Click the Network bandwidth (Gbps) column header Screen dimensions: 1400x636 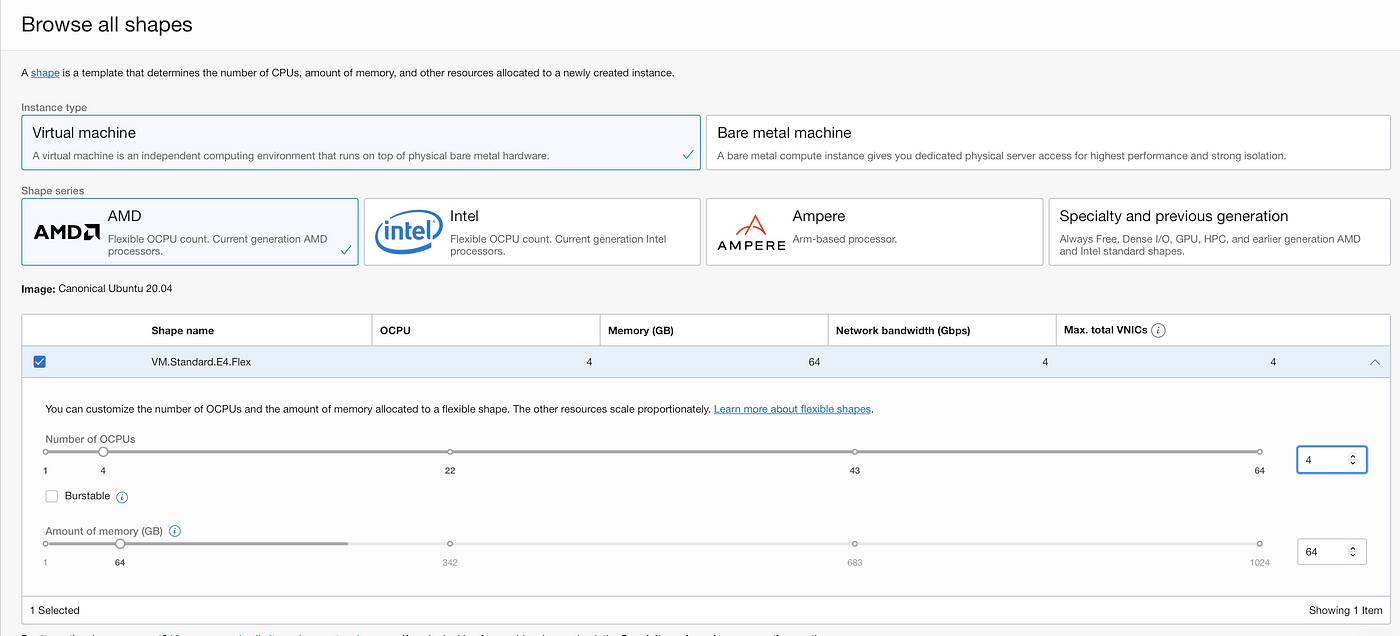tap(942, 330)
